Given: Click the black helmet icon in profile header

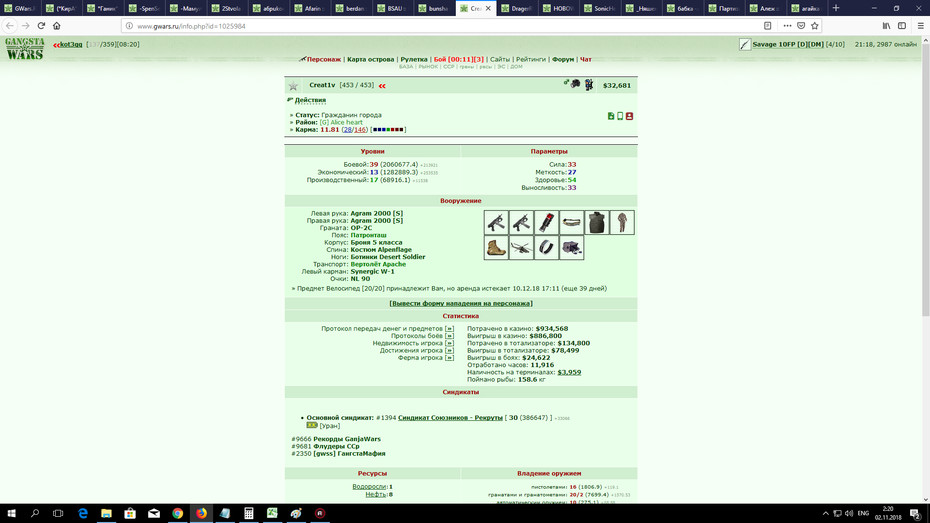Looking at the screenshot, I should click(575, 84).
